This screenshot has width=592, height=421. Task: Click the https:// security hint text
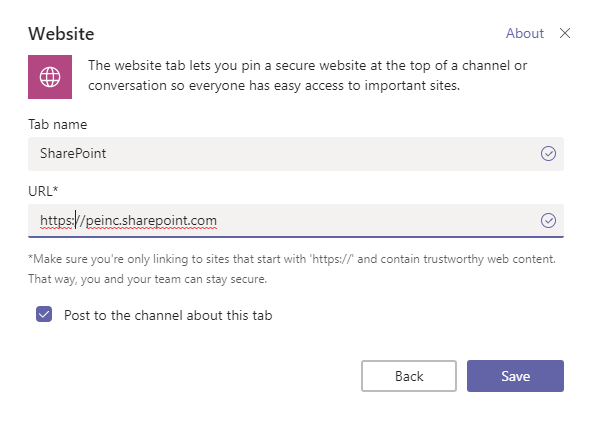292,259
